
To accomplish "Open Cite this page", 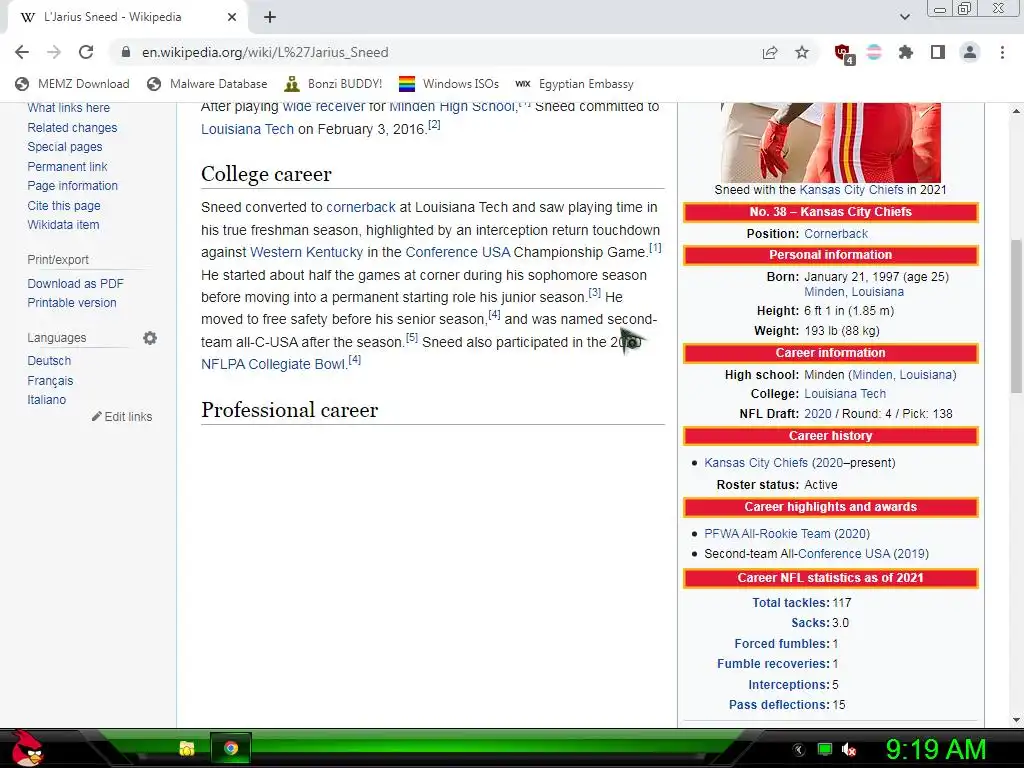I will pyautogui.click(x=64, y=205).
